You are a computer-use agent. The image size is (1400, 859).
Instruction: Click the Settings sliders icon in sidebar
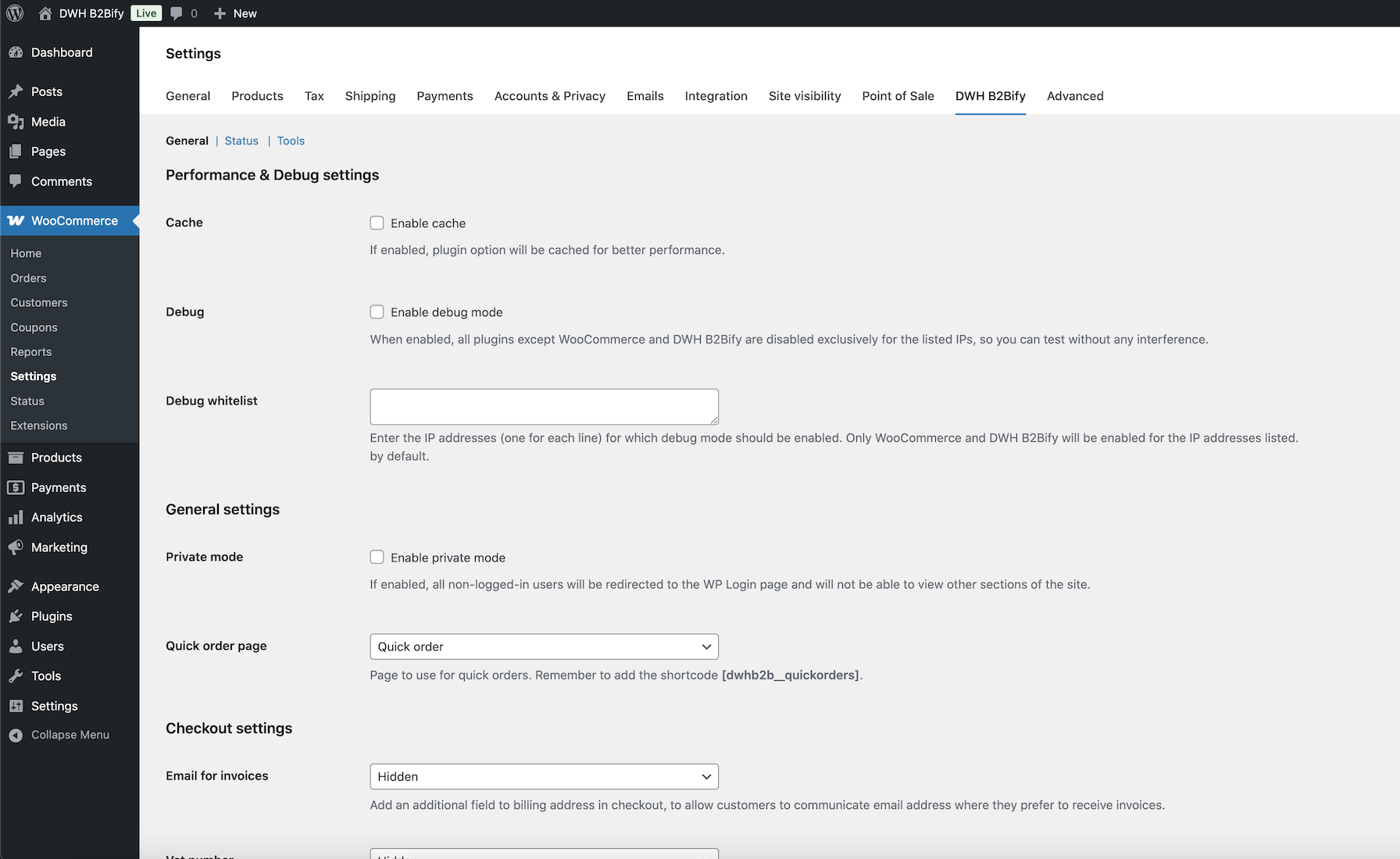click(x=16, y=706)
